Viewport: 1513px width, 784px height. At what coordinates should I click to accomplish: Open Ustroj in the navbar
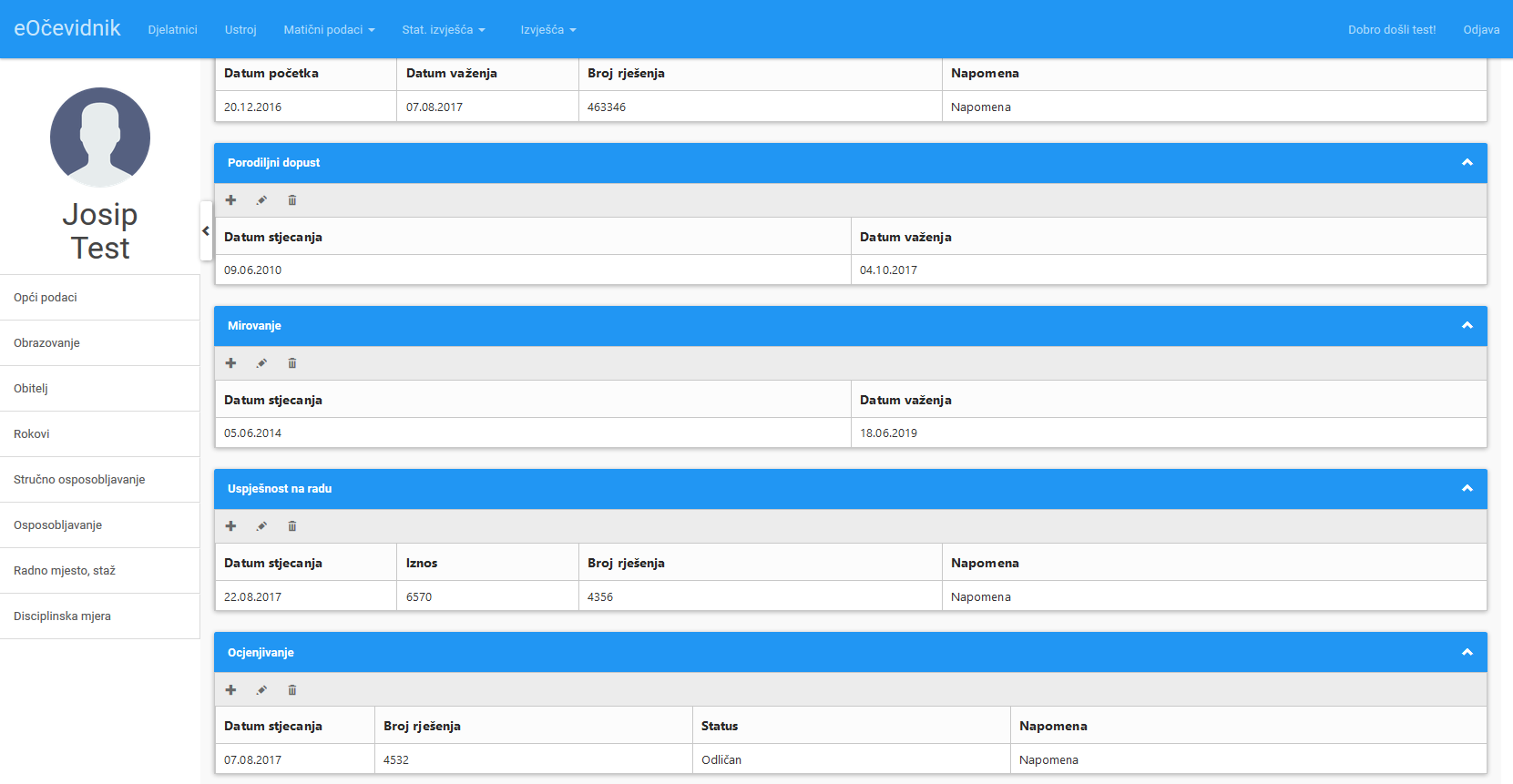[x=240, y=30]
